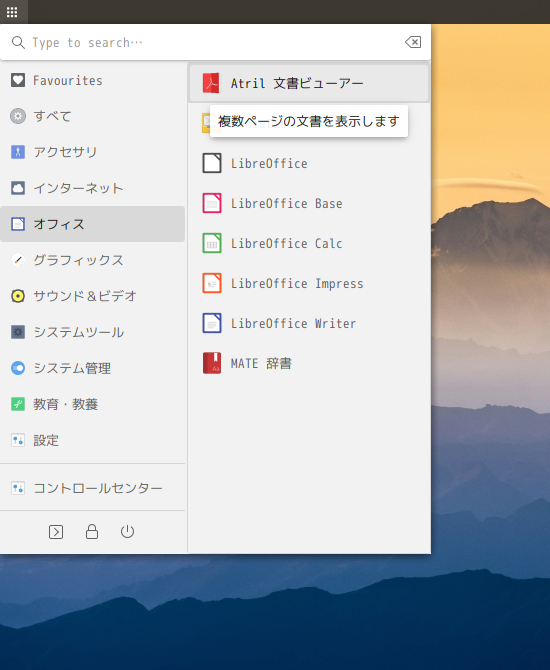Click the green icon beside 教育・教養
Screen dimensions: 550x670
point(18,404)
